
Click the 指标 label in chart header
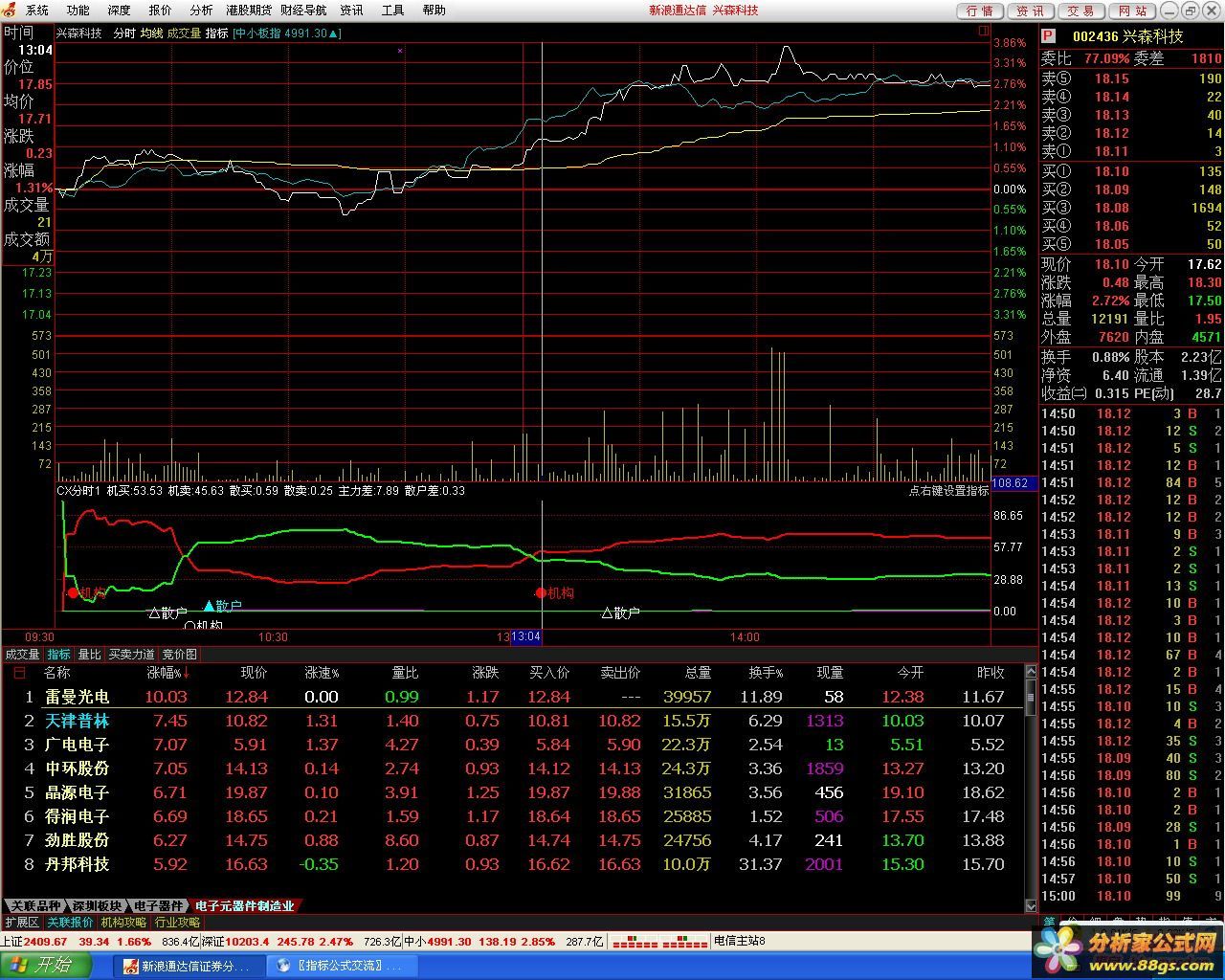point(216,33)
